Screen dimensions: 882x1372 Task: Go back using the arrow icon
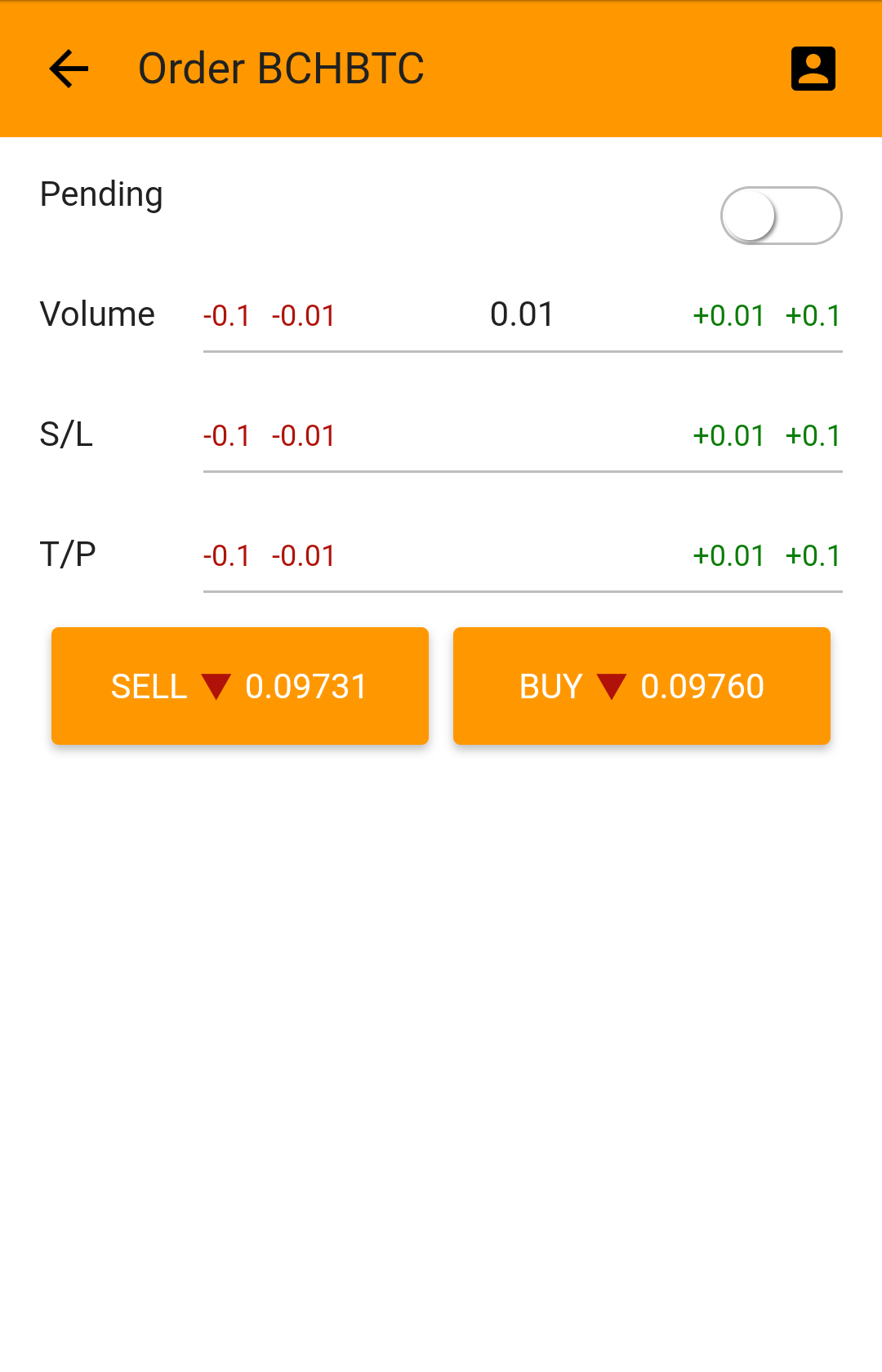(x=69, y=69)
